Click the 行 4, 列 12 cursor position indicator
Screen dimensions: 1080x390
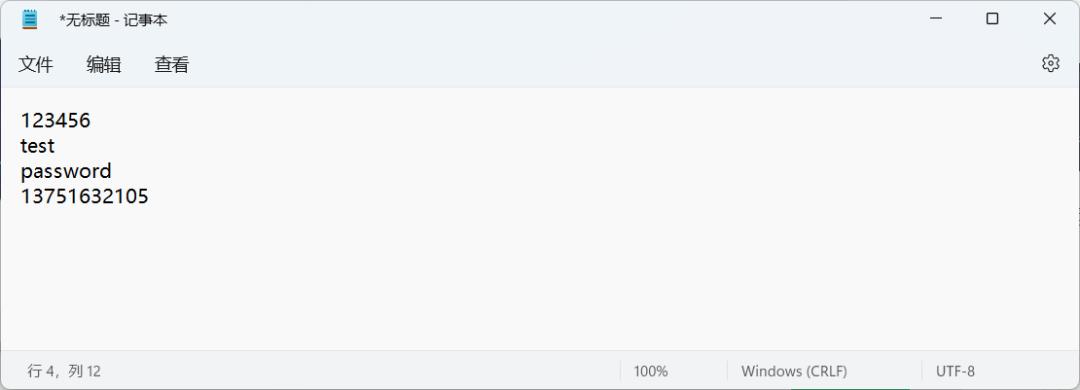pyautogui.click(x=64, y=371)
